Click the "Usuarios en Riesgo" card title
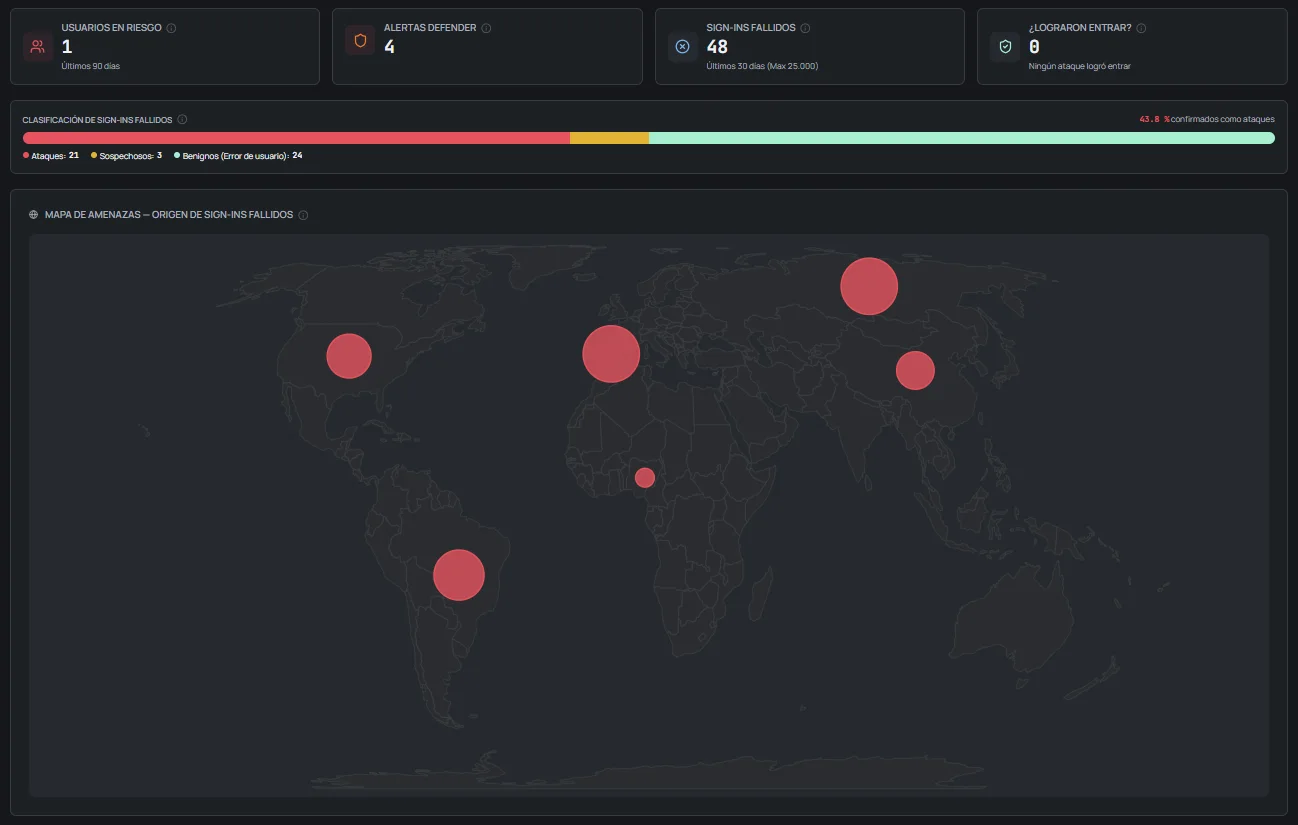 (x=111, y=28)
